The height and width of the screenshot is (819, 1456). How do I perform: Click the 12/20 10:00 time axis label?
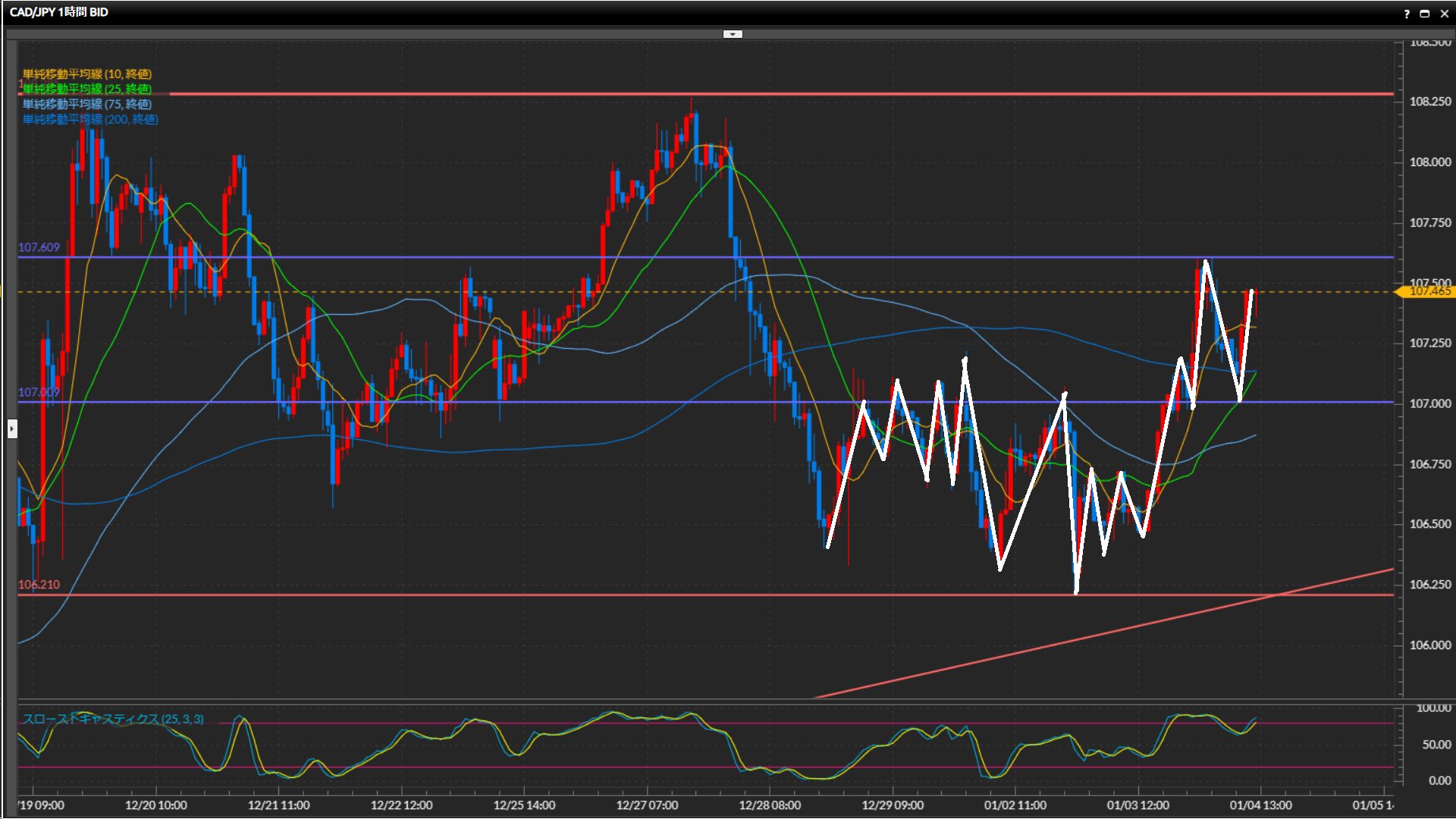(x=155, y=805)
